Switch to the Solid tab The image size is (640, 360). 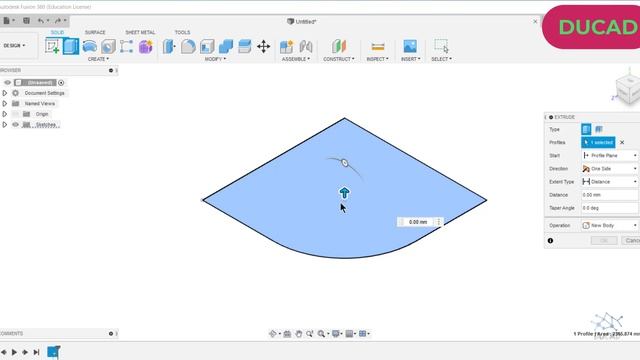click(57, 32)
